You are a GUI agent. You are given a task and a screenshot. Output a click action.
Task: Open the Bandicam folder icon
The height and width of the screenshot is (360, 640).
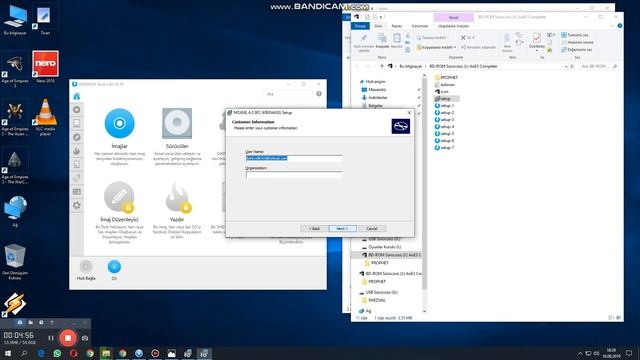(x=31, y=322)
